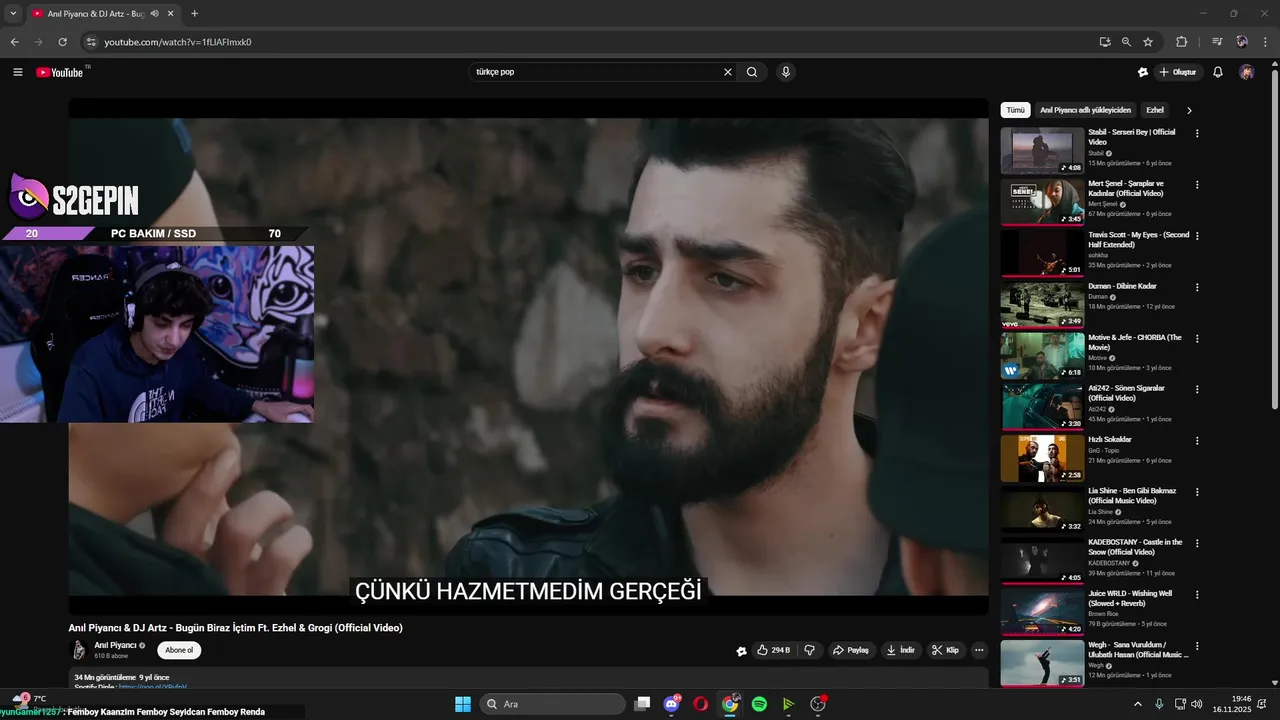Open 'Juice WRLD - Wishing Well' video title
Screen dimensions: 1280x720
coord(1130,598)
